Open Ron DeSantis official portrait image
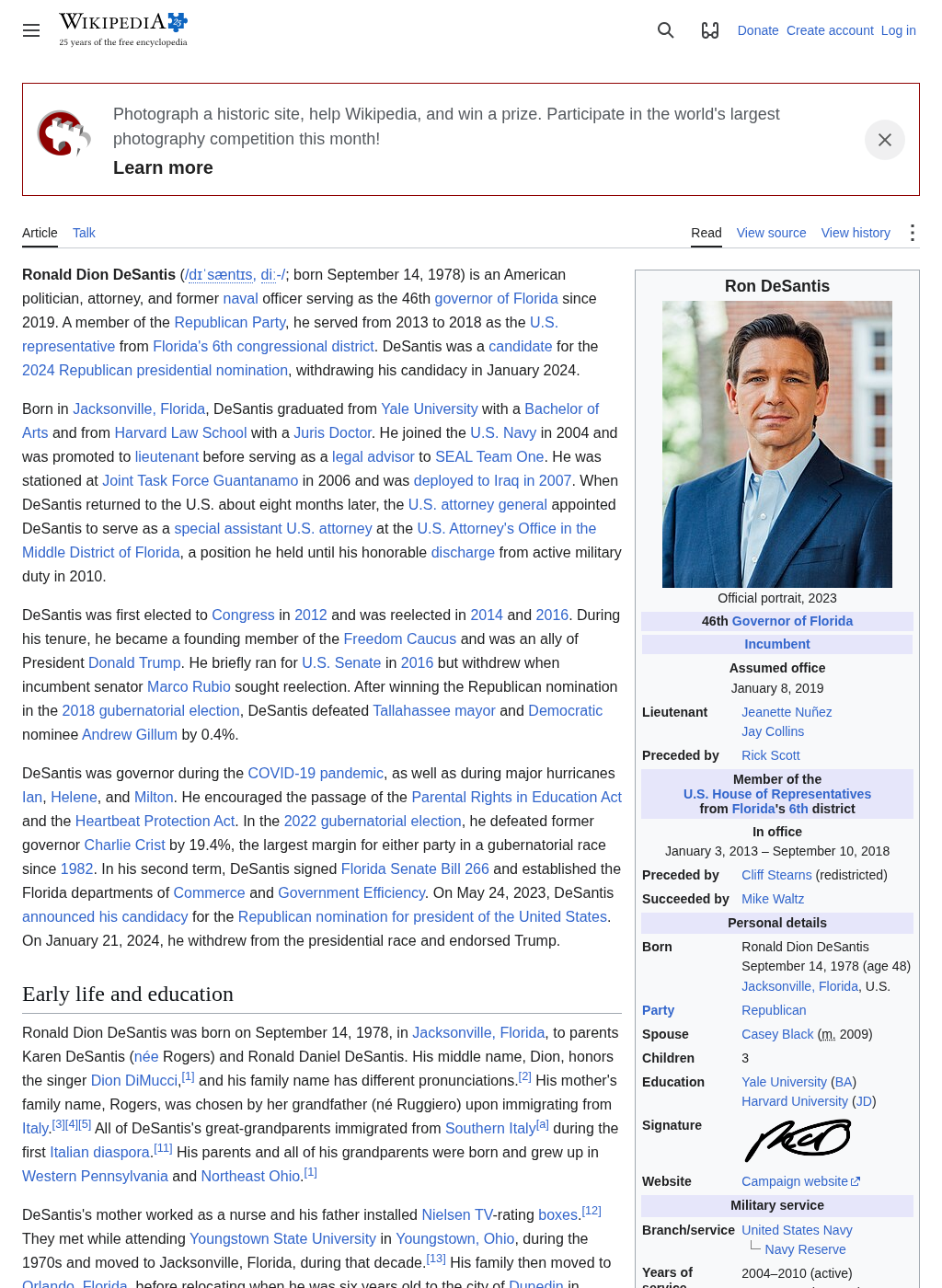This screenshot has height=1288, width=942. click(x=777, y=444)
